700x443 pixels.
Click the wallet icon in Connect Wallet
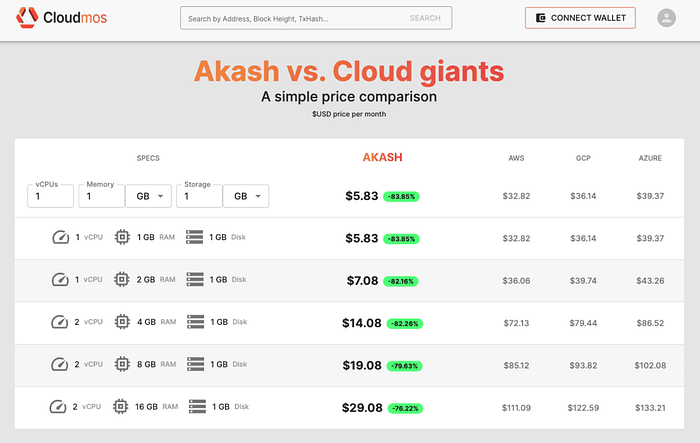[x=541, y=18]
